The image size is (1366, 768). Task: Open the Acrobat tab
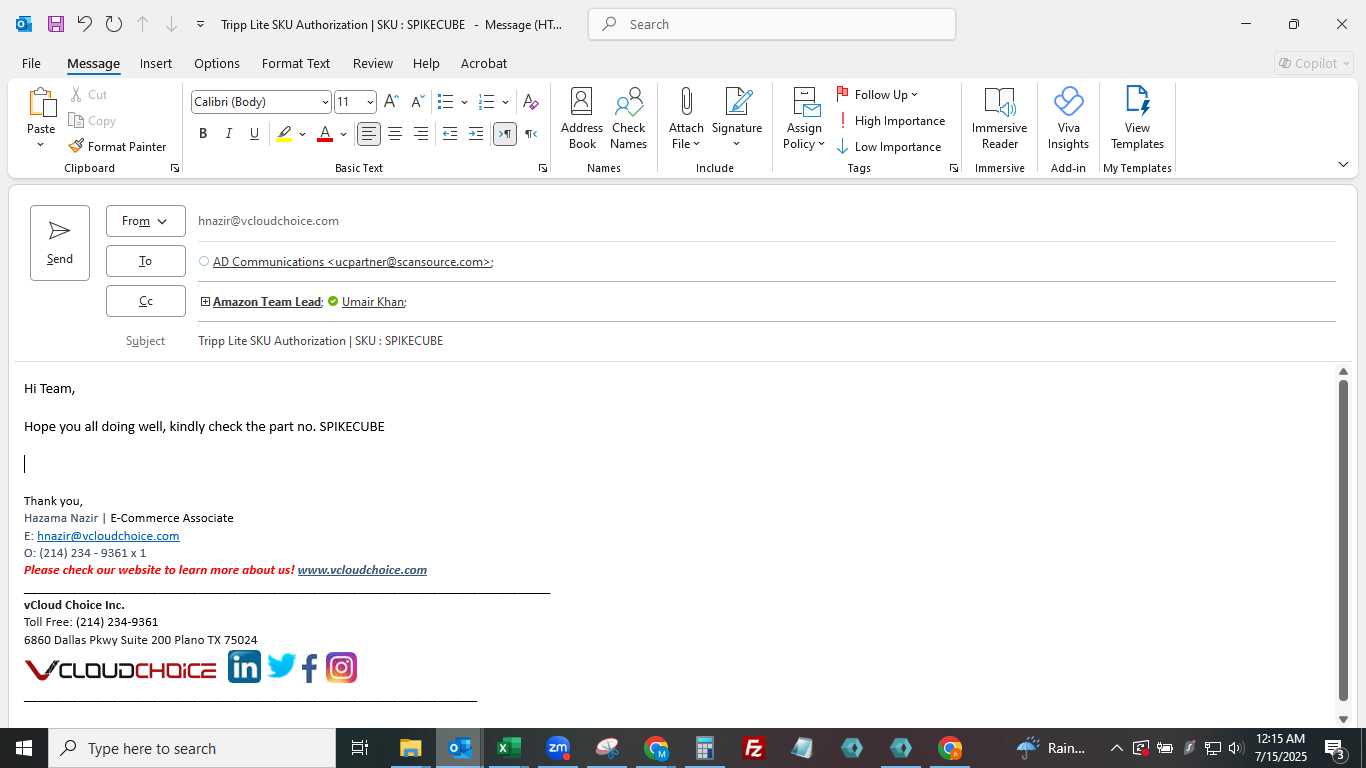pos(484,63)
